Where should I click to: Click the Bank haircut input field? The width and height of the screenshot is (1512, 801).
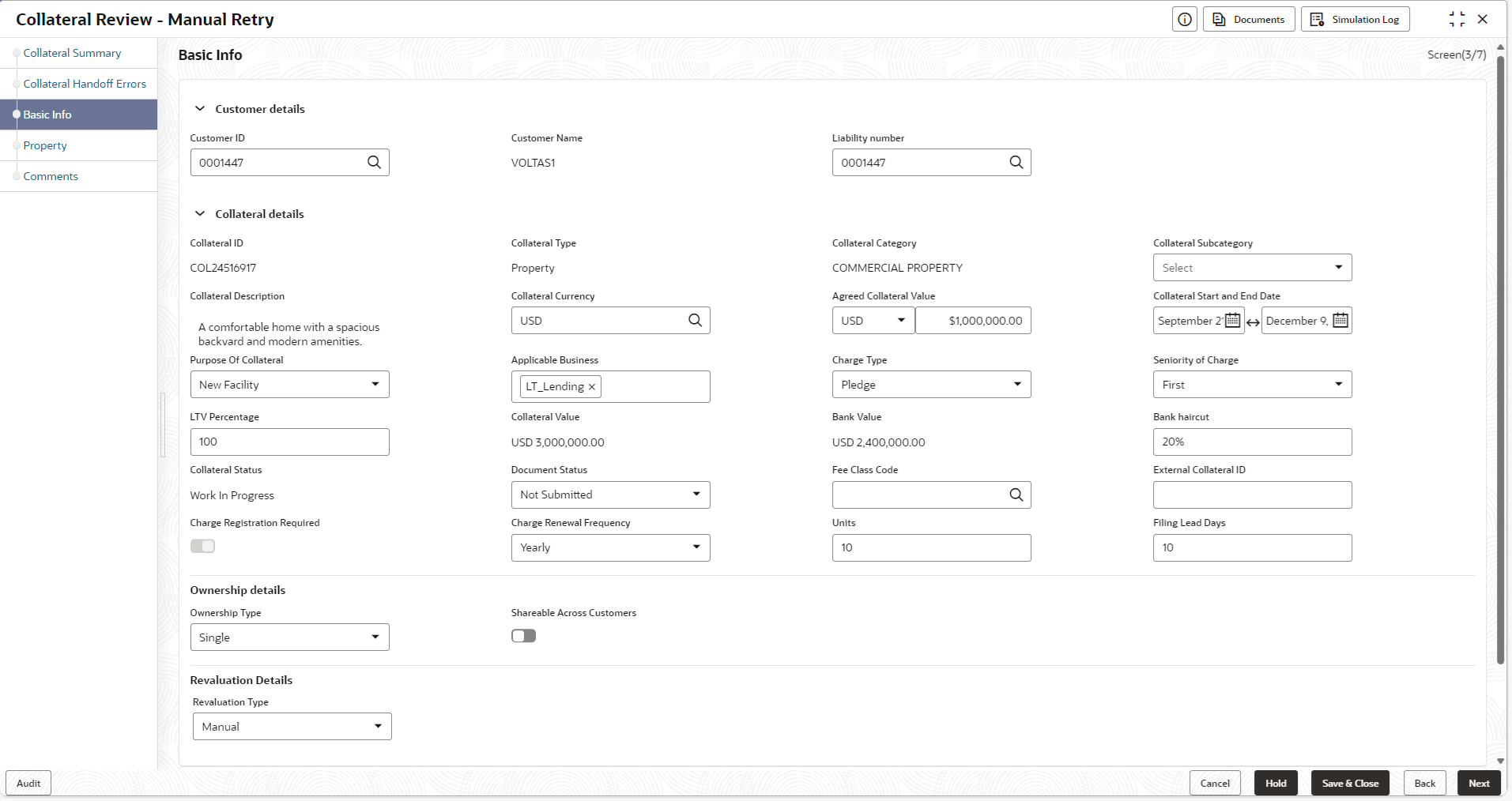[1252, 442]
